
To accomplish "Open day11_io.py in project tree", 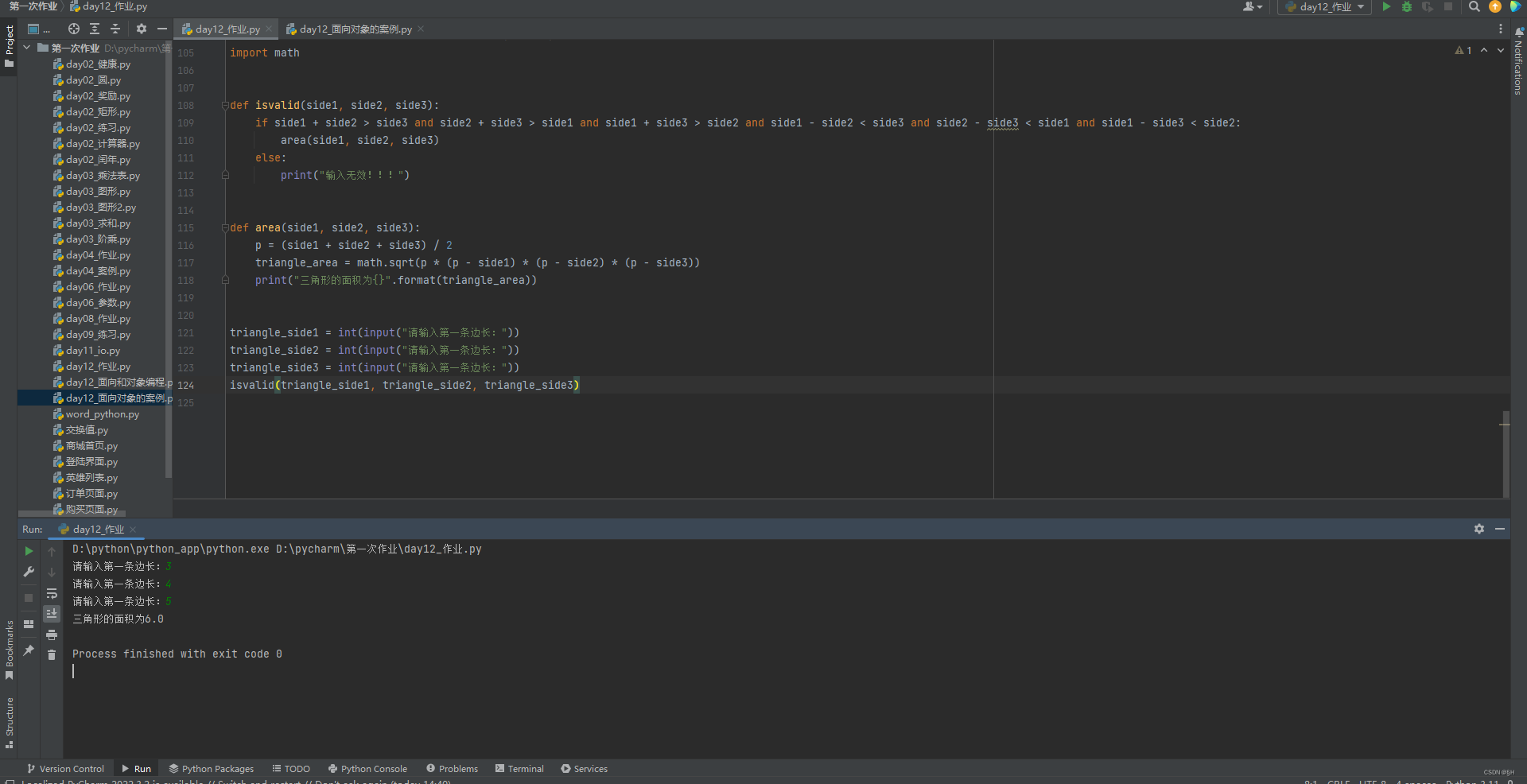I will pyautogui.click(x=92, y=350).
